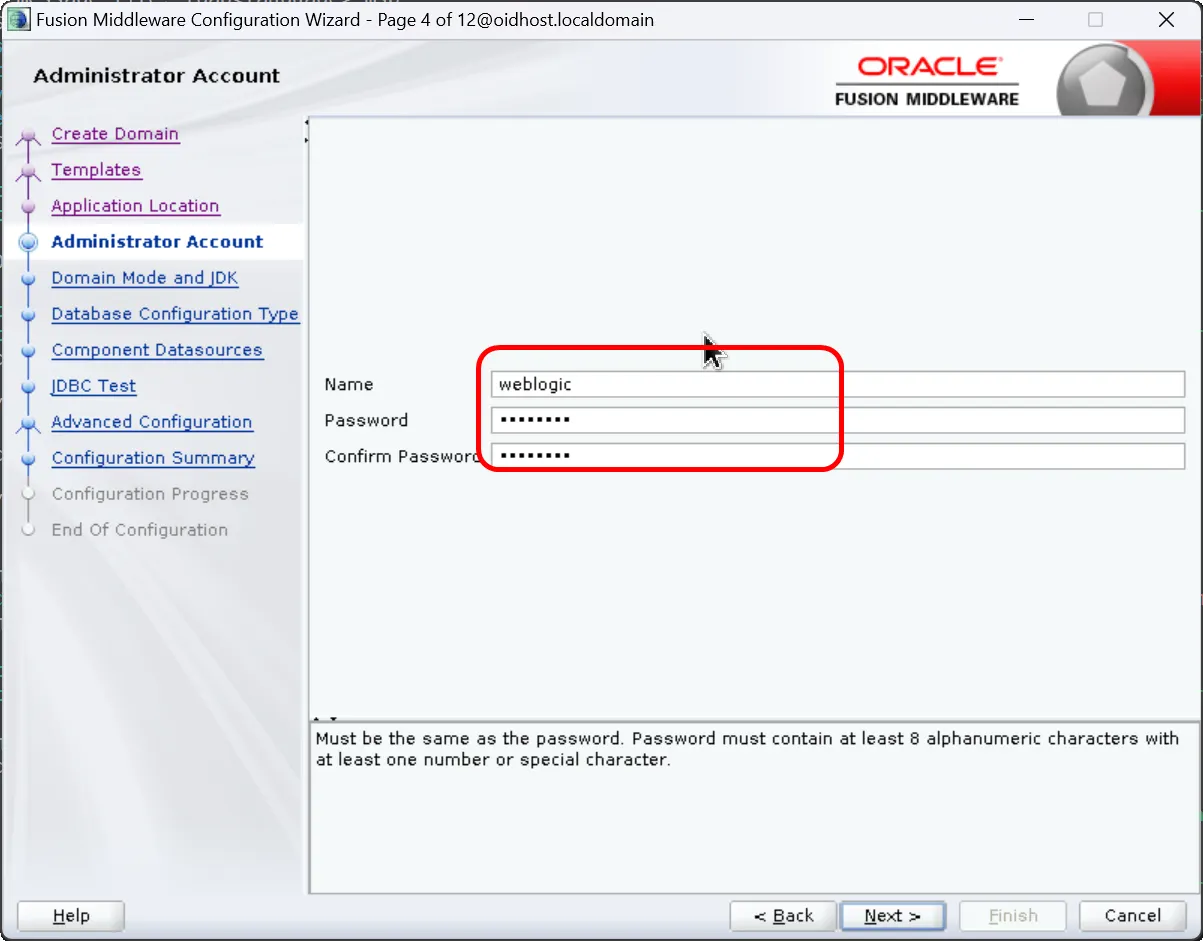Focus the Password input field

point(838,420)
